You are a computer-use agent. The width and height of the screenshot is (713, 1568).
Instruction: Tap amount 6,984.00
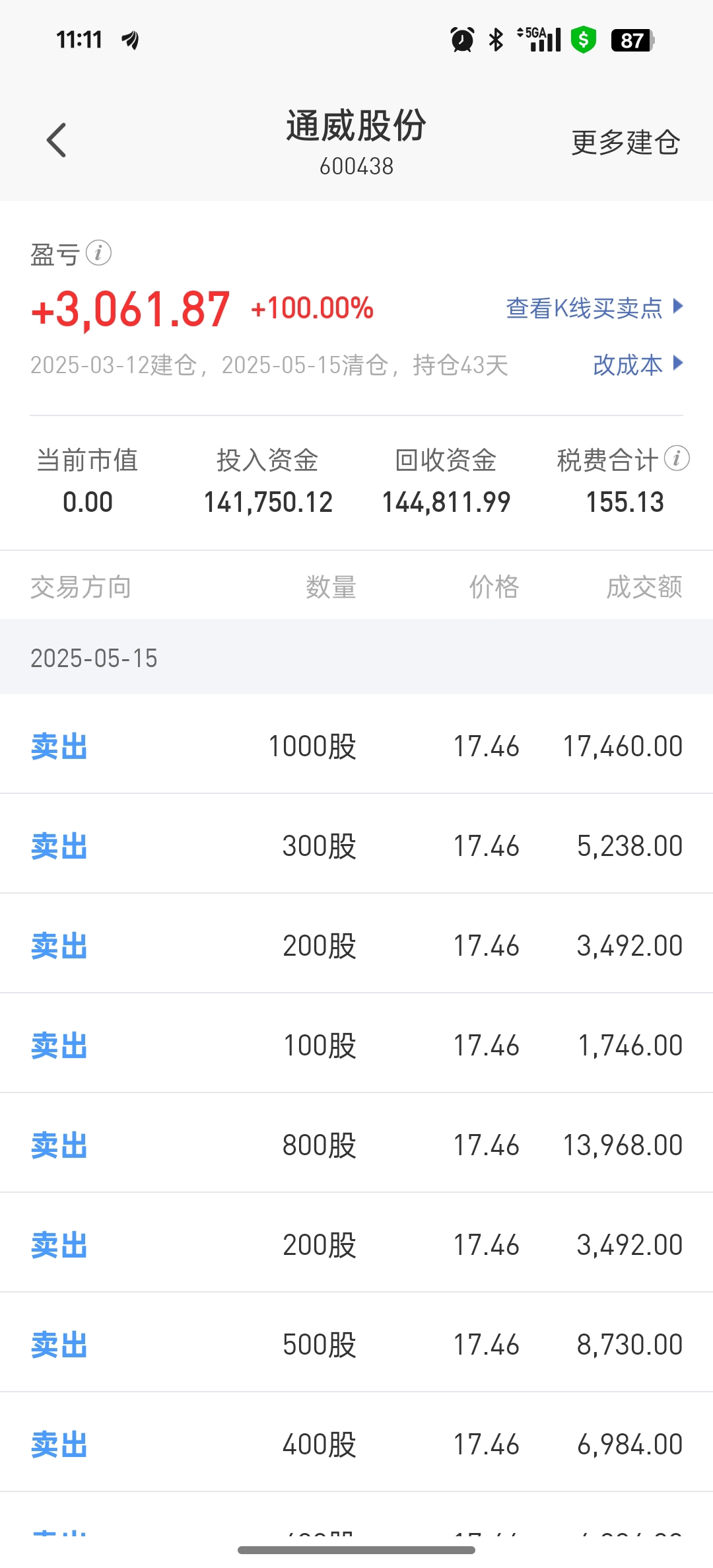click(x=630, y=1444)
